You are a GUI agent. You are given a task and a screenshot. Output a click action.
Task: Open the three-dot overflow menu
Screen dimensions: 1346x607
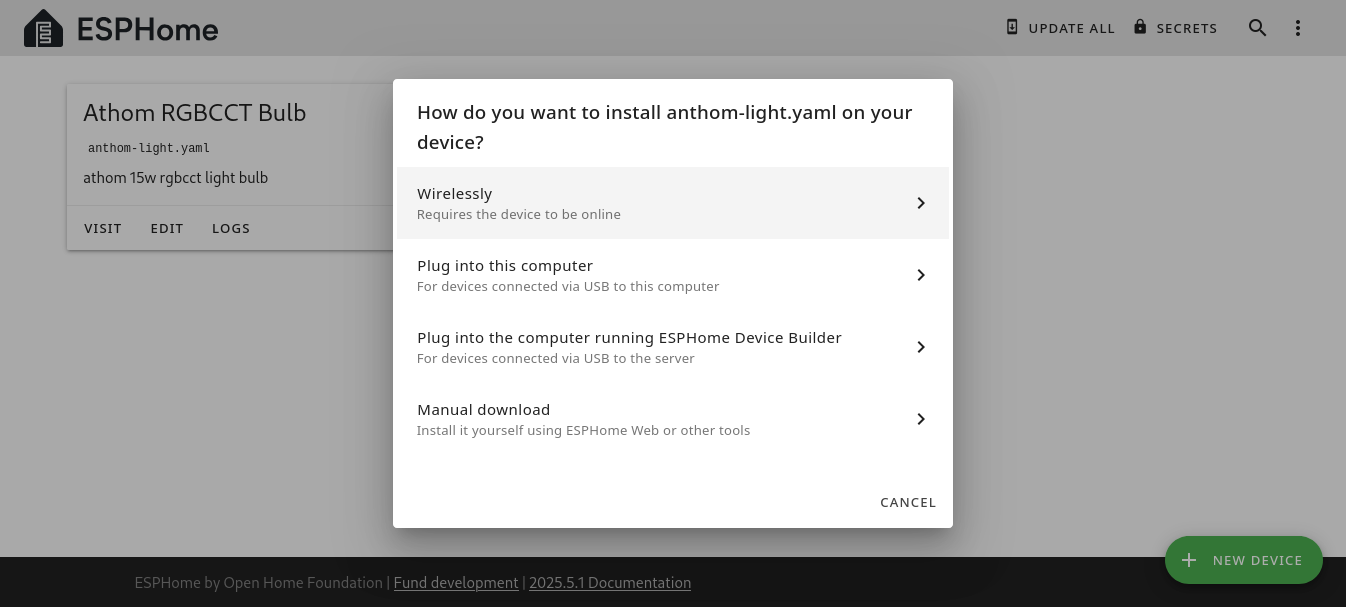pyautogui.click(x=1298, y=28)
